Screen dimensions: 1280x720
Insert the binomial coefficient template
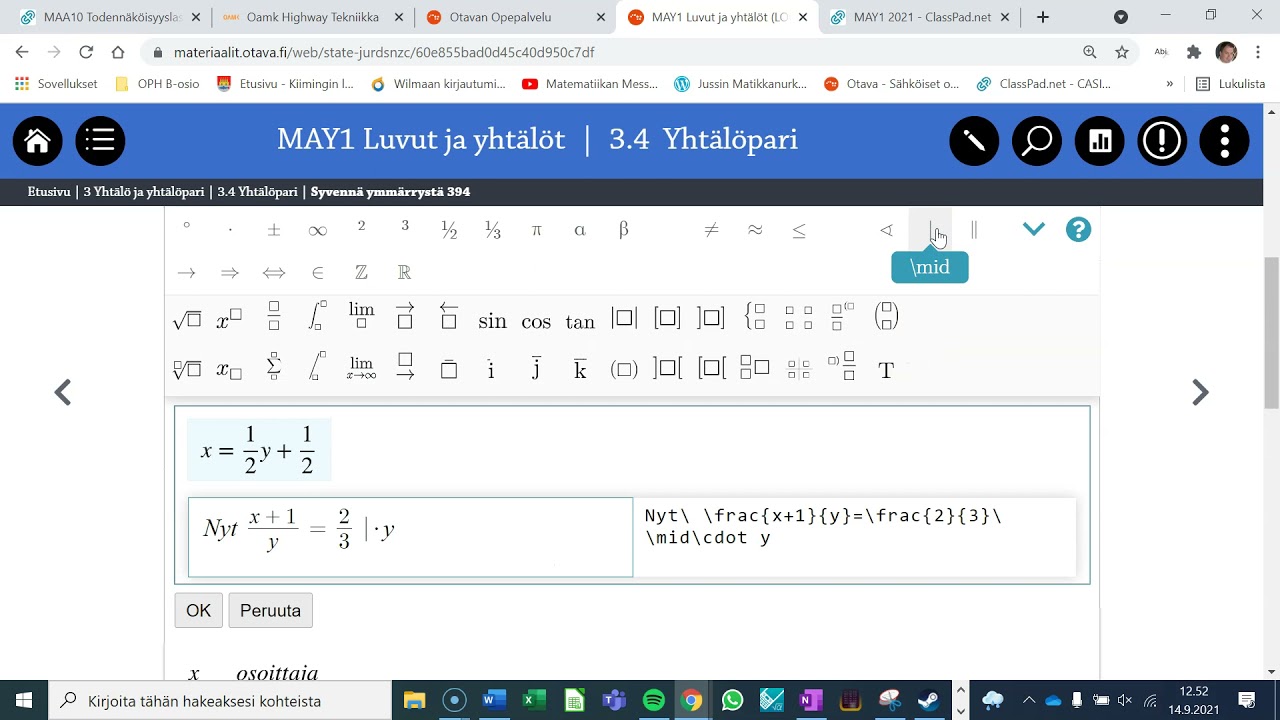886,317
